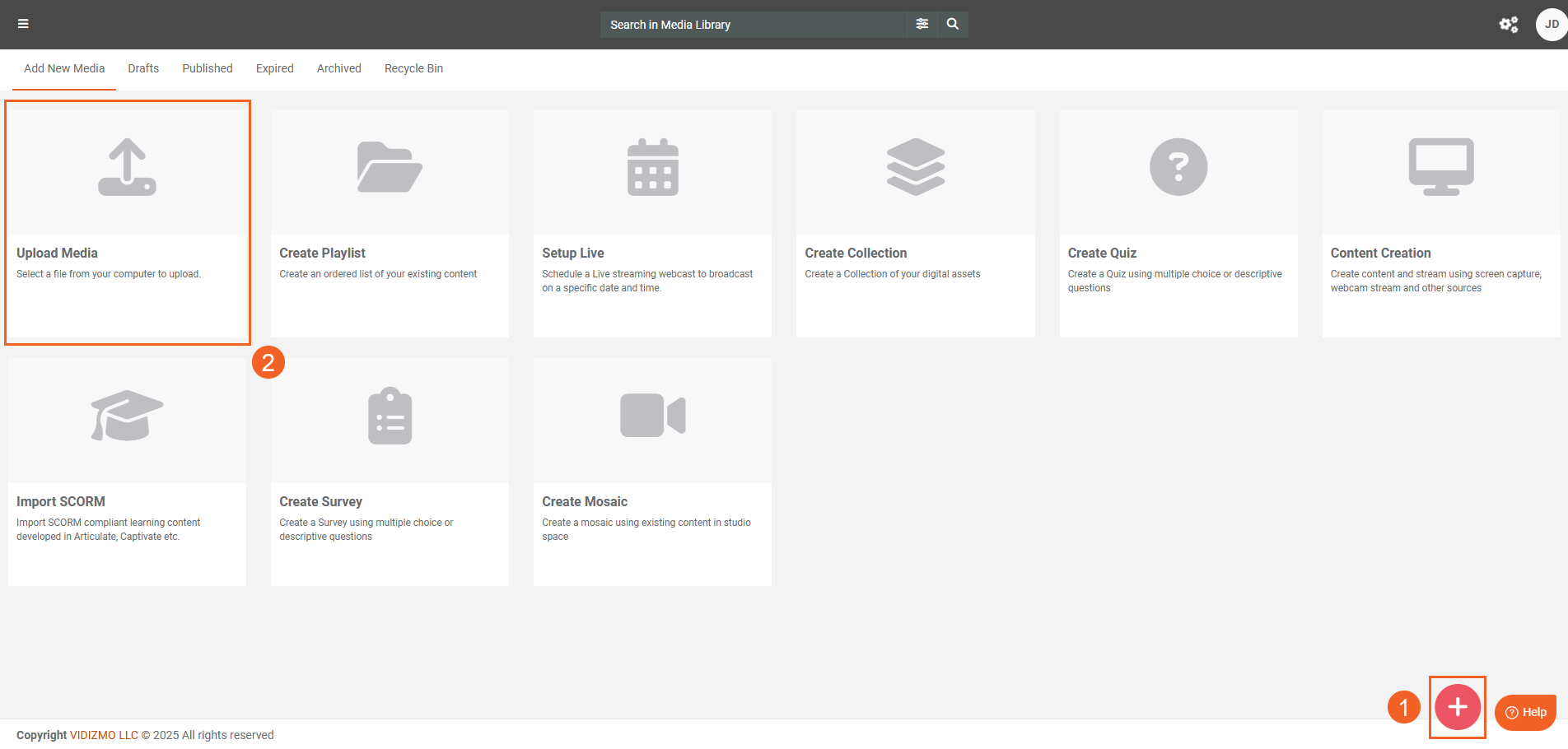Follow the VIDIZMO LLC footer link

tap(104, 735)
